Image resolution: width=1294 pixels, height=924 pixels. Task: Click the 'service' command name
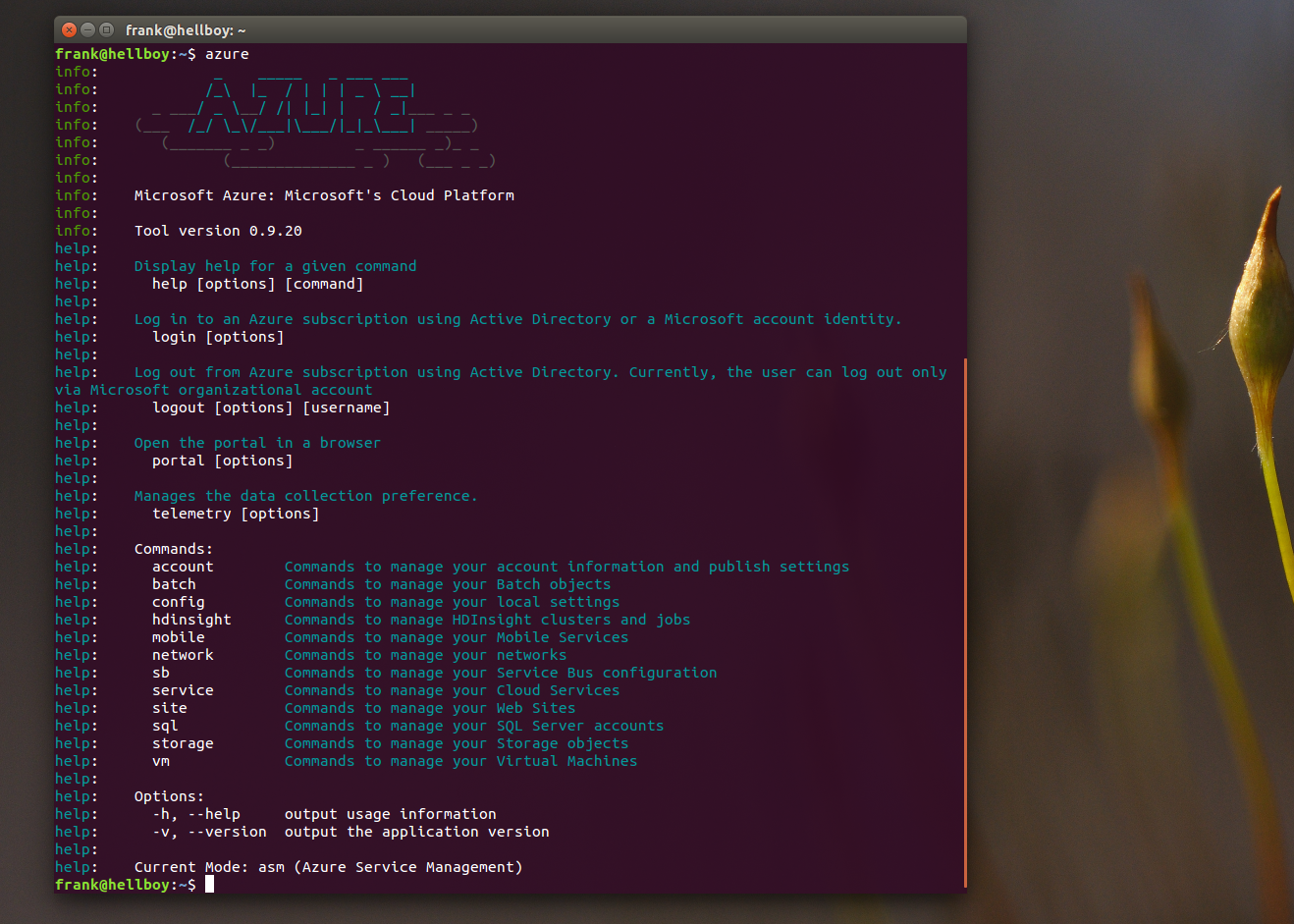pos(183,690)
